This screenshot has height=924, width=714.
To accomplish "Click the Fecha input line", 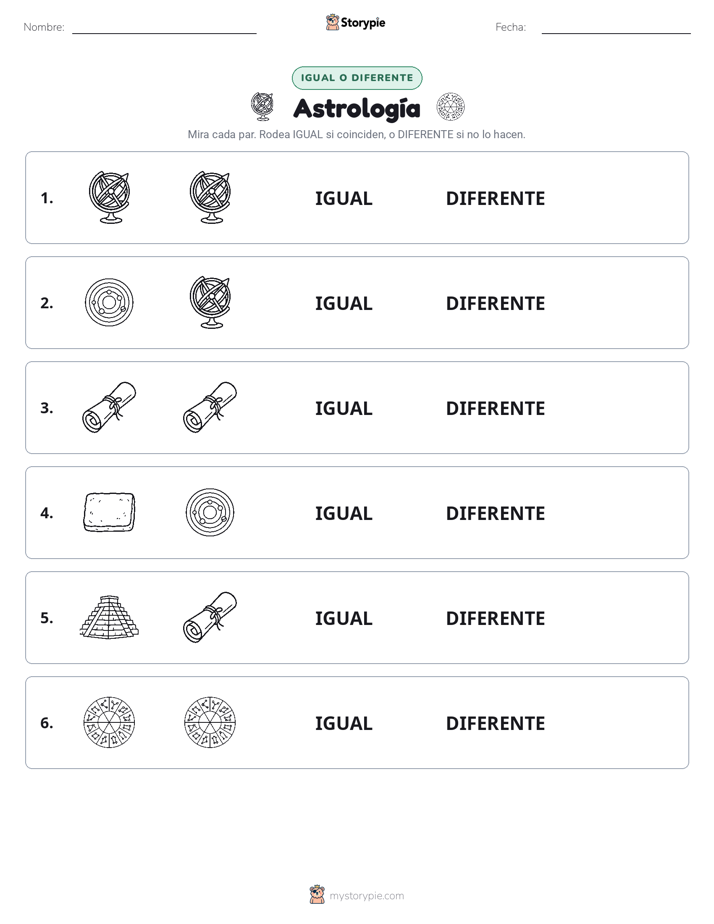I will 616,27.
